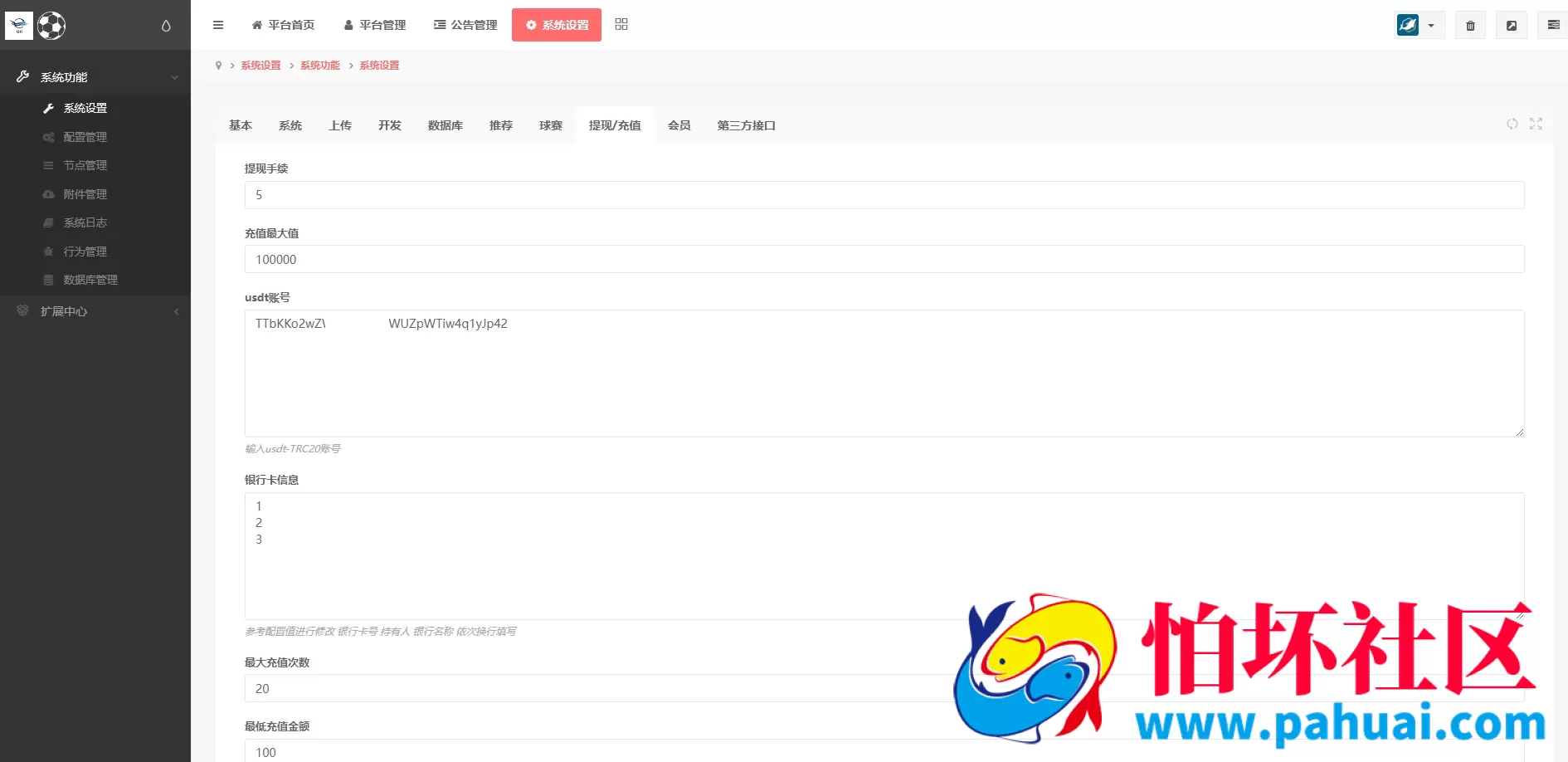1568x762 pixels.
Task: Click the external link icon in header
Action: click(1512, 26)
